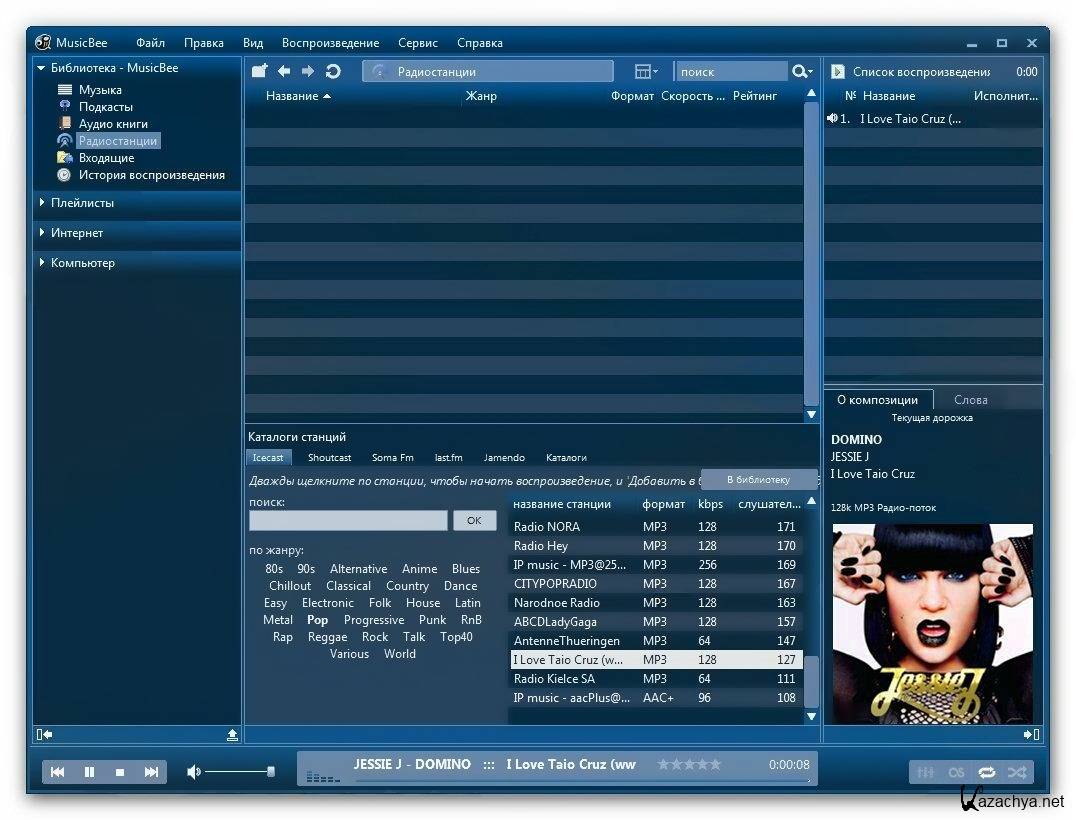Toggle repeat mode in the player bar
The height and width of the screenshot is (820, 1076).
click(x=986, y=772)
